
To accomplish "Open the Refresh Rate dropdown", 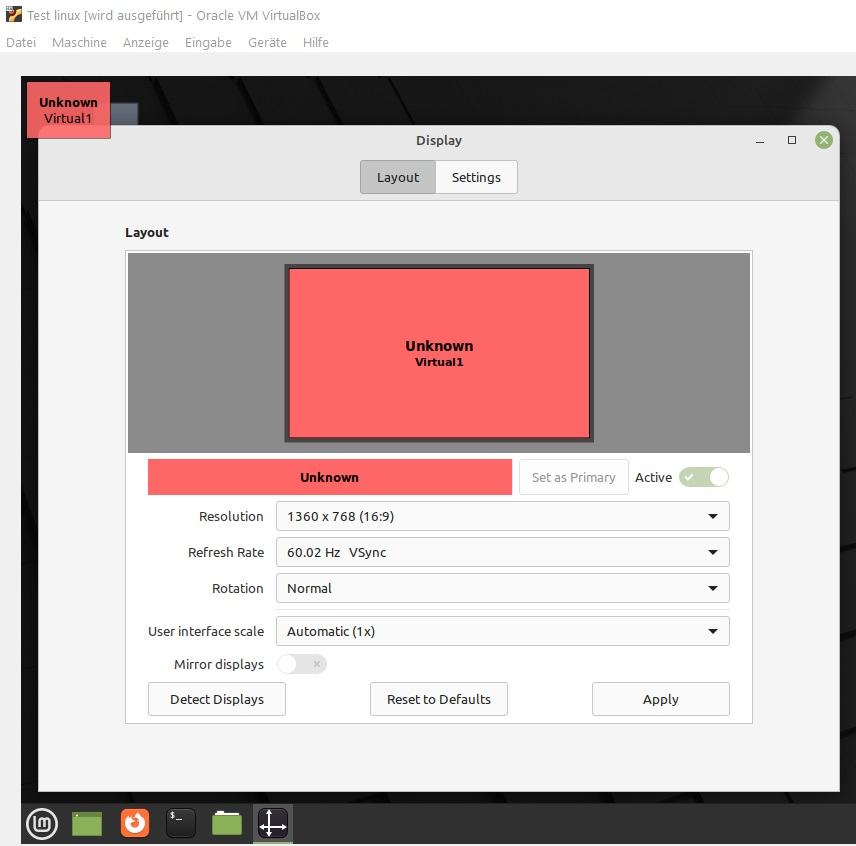I will (502, 552).
